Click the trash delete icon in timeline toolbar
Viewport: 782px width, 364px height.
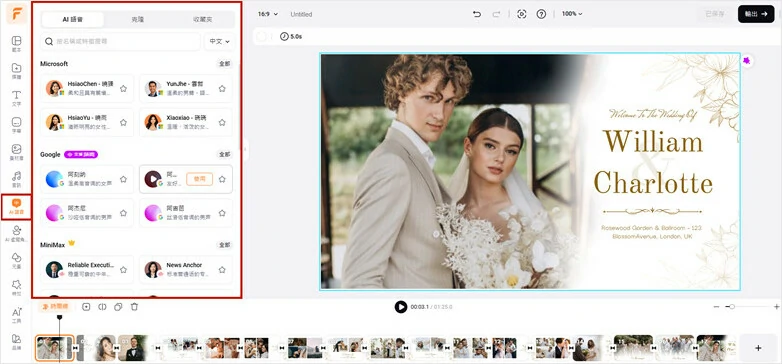point(134,307)
